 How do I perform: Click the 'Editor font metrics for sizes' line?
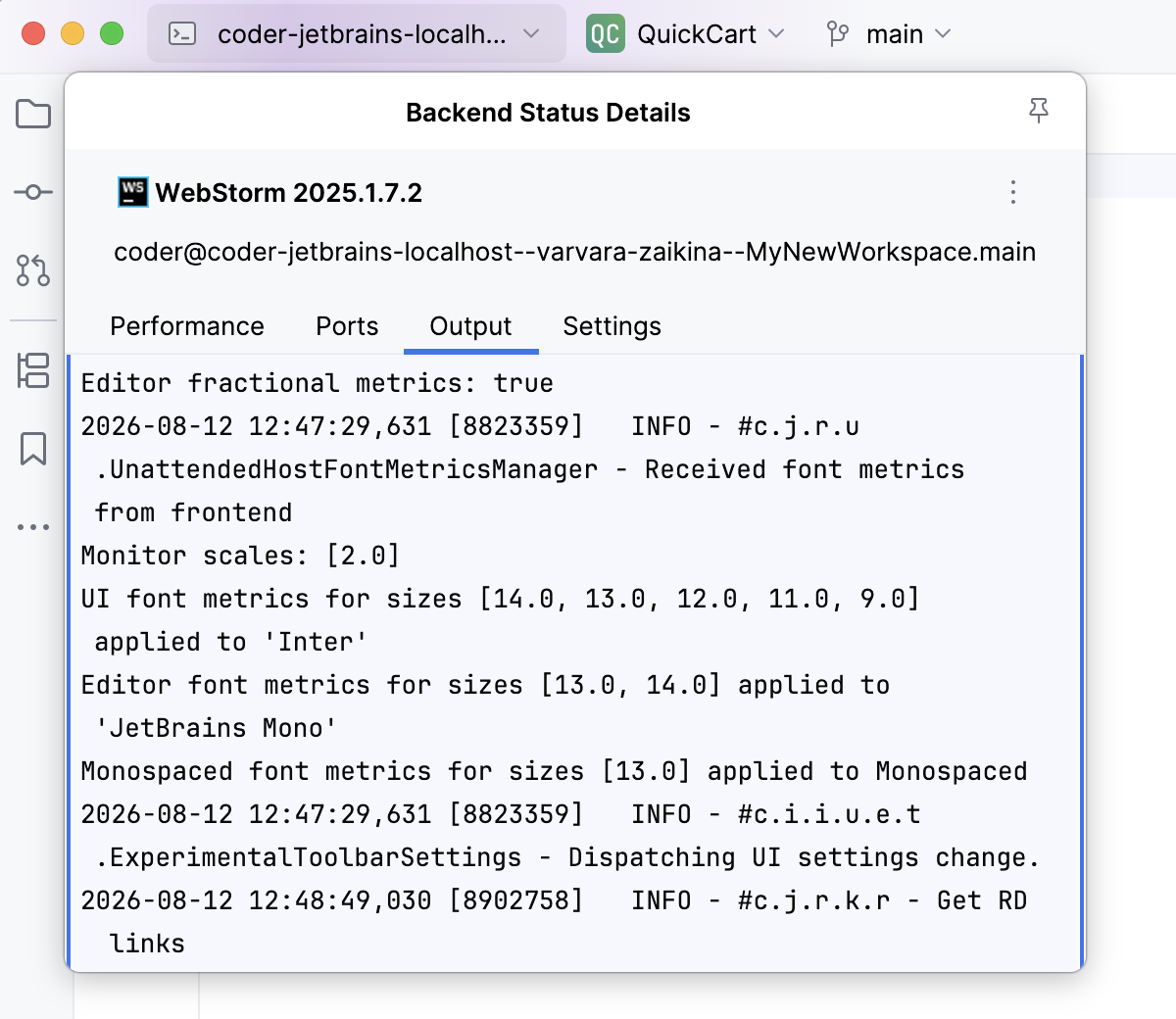point(485,685)
